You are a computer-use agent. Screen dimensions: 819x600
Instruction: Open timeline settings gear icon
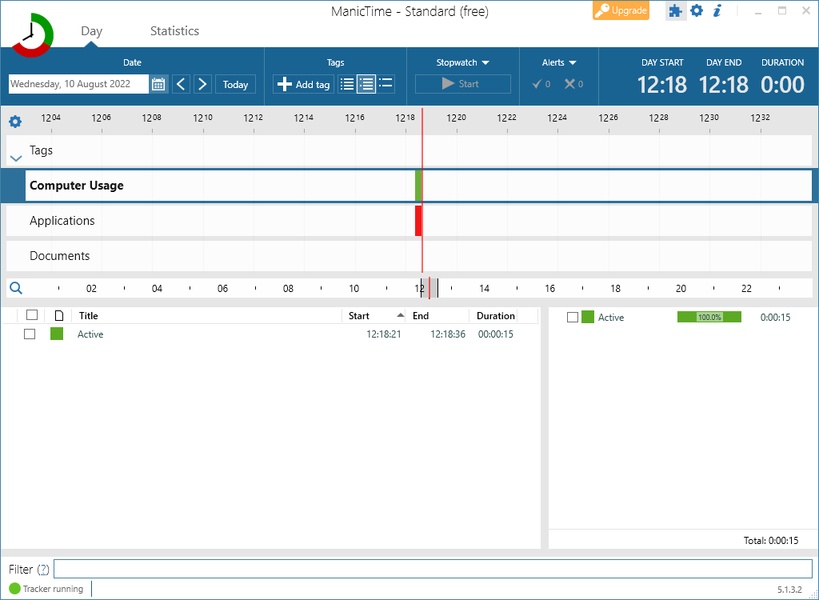pyautogui.click(x=15, y=122)
